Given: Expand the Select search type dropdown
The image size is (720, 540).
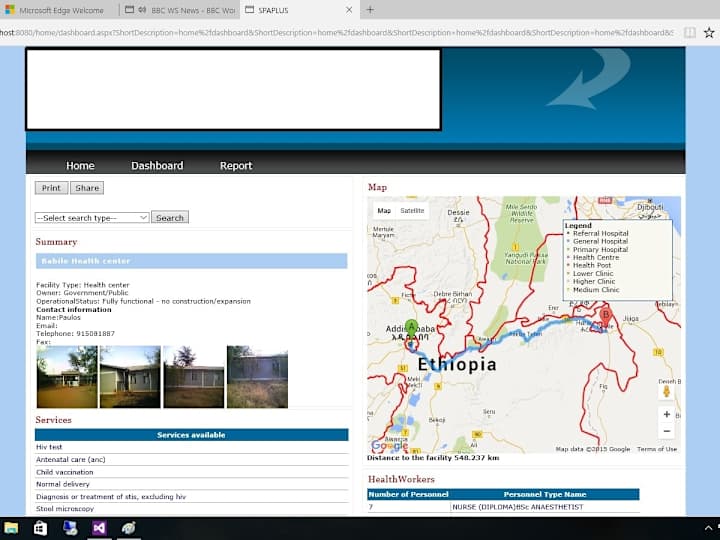Looking at the screenshot, I should [x=92, y=218].
